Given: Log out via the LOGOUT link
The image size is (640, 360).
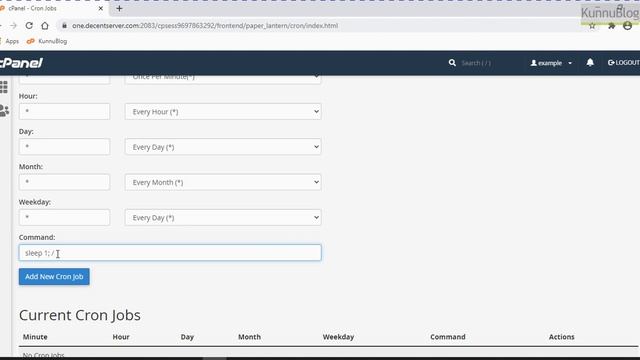Looking at the screenshot, I should pyautogui.click(x=624, y=62).
